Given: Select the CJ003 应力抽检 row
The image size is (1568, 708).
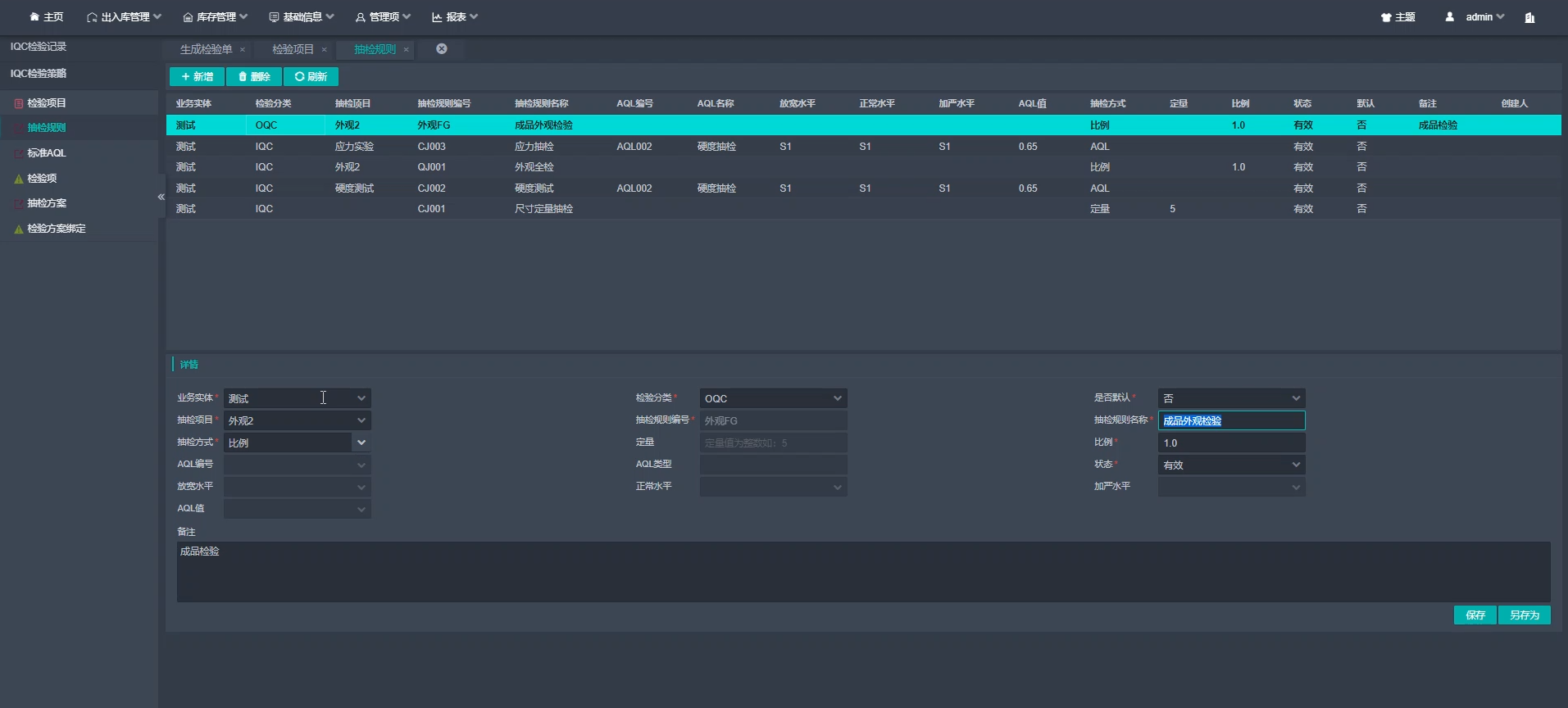Looking at the screenshot, I should click(864, 147).
